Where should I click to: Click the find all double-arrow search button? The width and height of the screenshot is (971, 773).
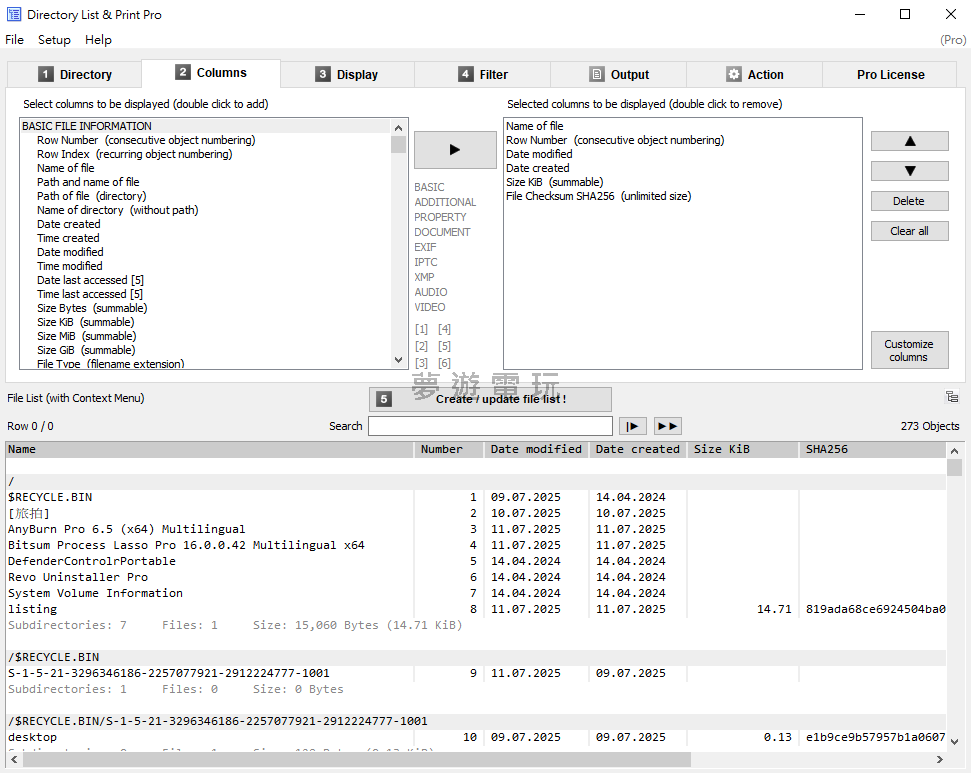[667, 426]
